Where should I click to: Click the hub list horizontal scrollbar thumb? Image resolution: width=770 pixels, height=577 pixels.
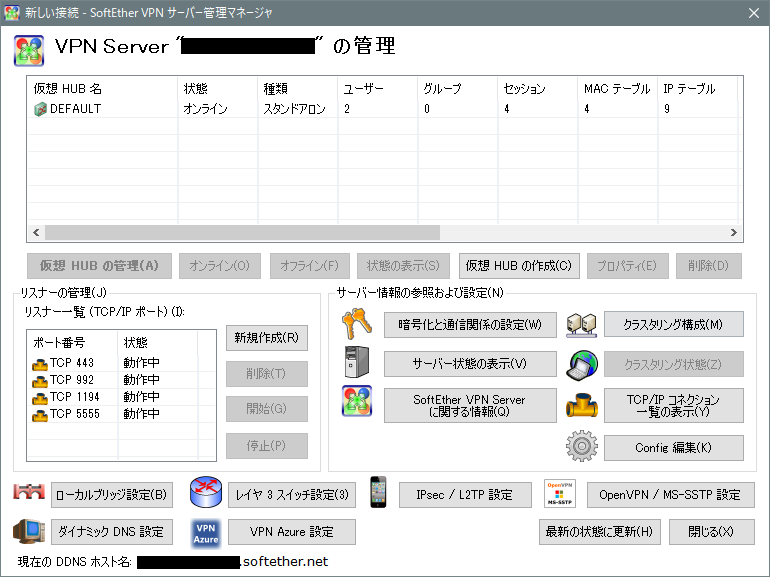(242, 232)
